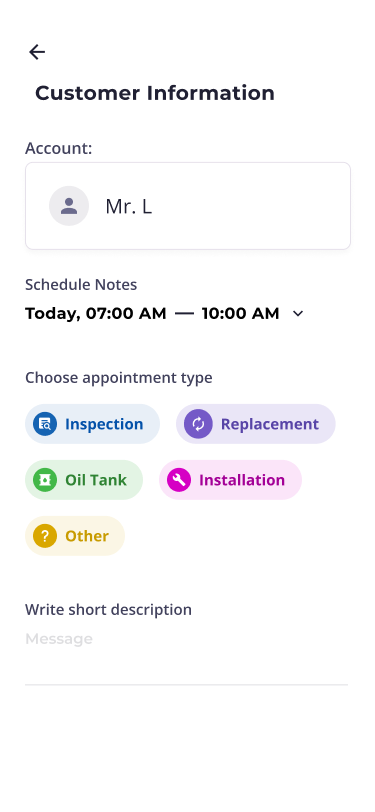Screen dimensions: 375x812
Task: Click the 10:00 AM end time
Action: pyautogui.click(x=240, y=313)
